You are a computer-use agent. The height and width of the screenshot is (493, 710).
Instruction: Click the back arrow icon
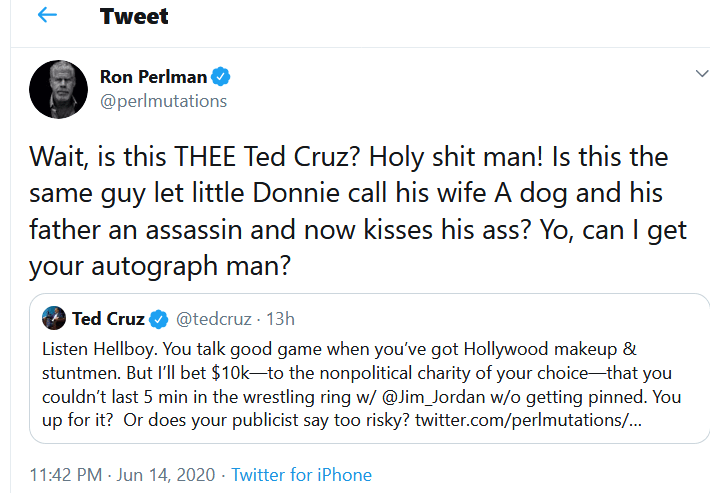46,16
